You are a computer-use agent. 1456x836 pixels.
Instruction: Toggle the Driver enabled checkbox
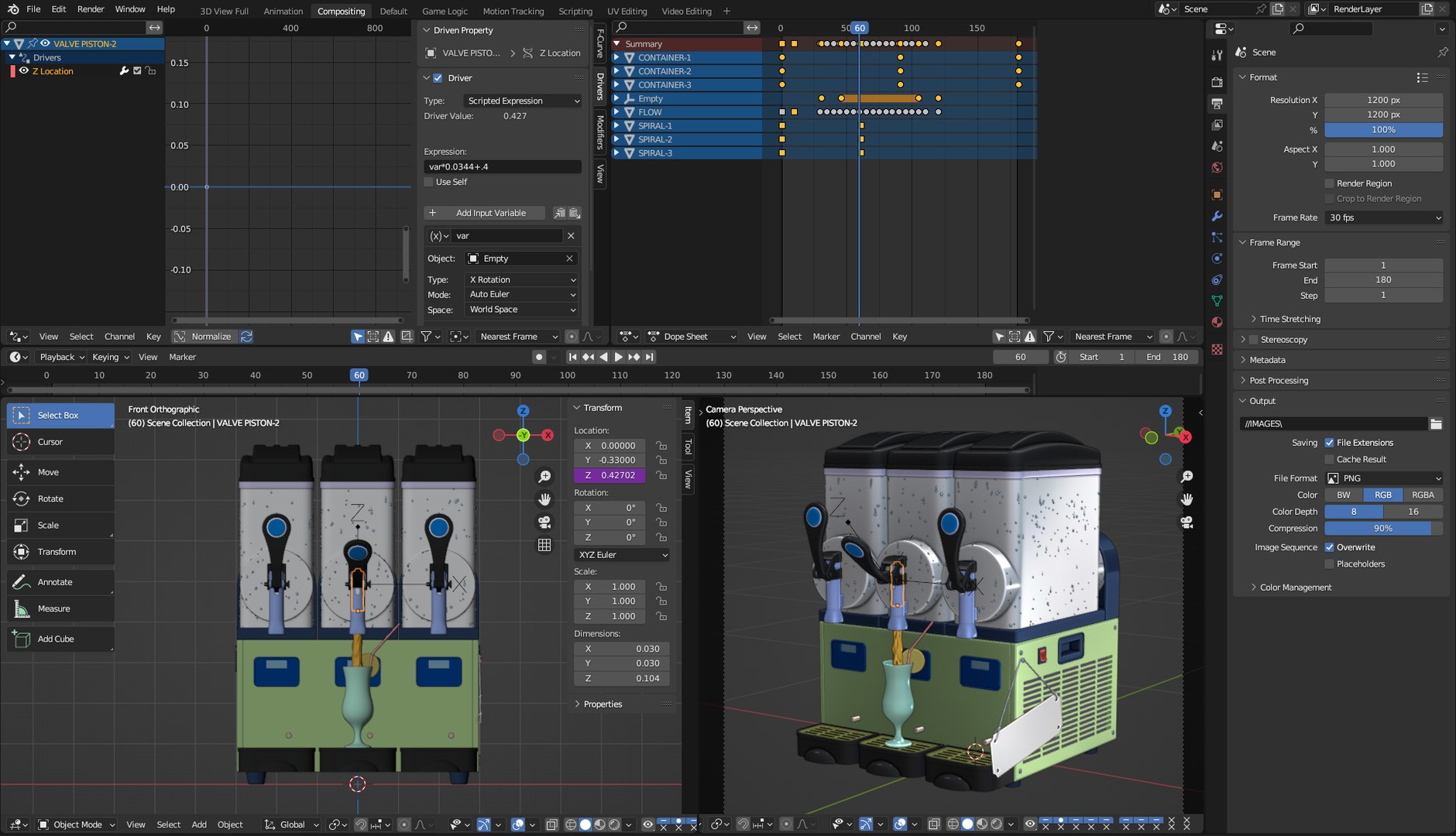(438, 78)
